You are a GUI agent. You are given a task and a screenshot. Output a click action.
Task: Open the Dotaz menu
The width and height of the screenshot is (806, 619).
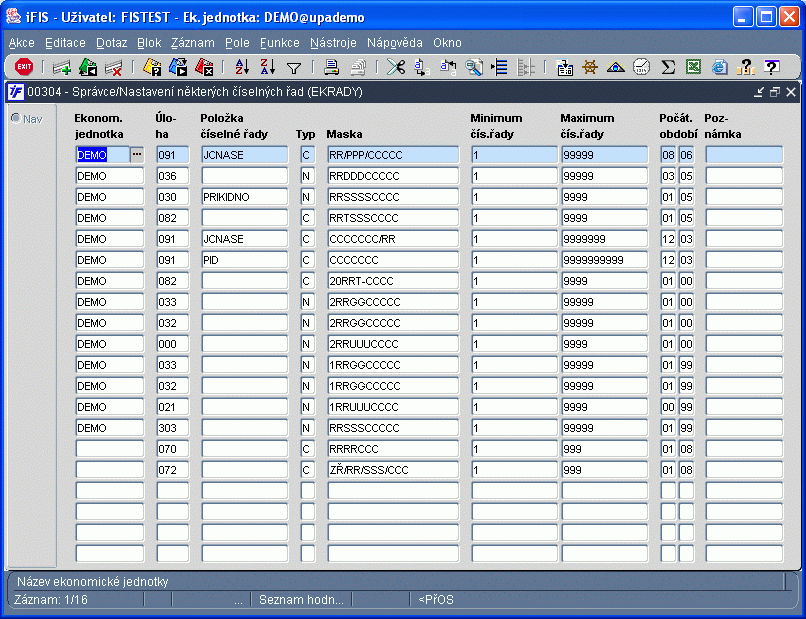(112, 43)
